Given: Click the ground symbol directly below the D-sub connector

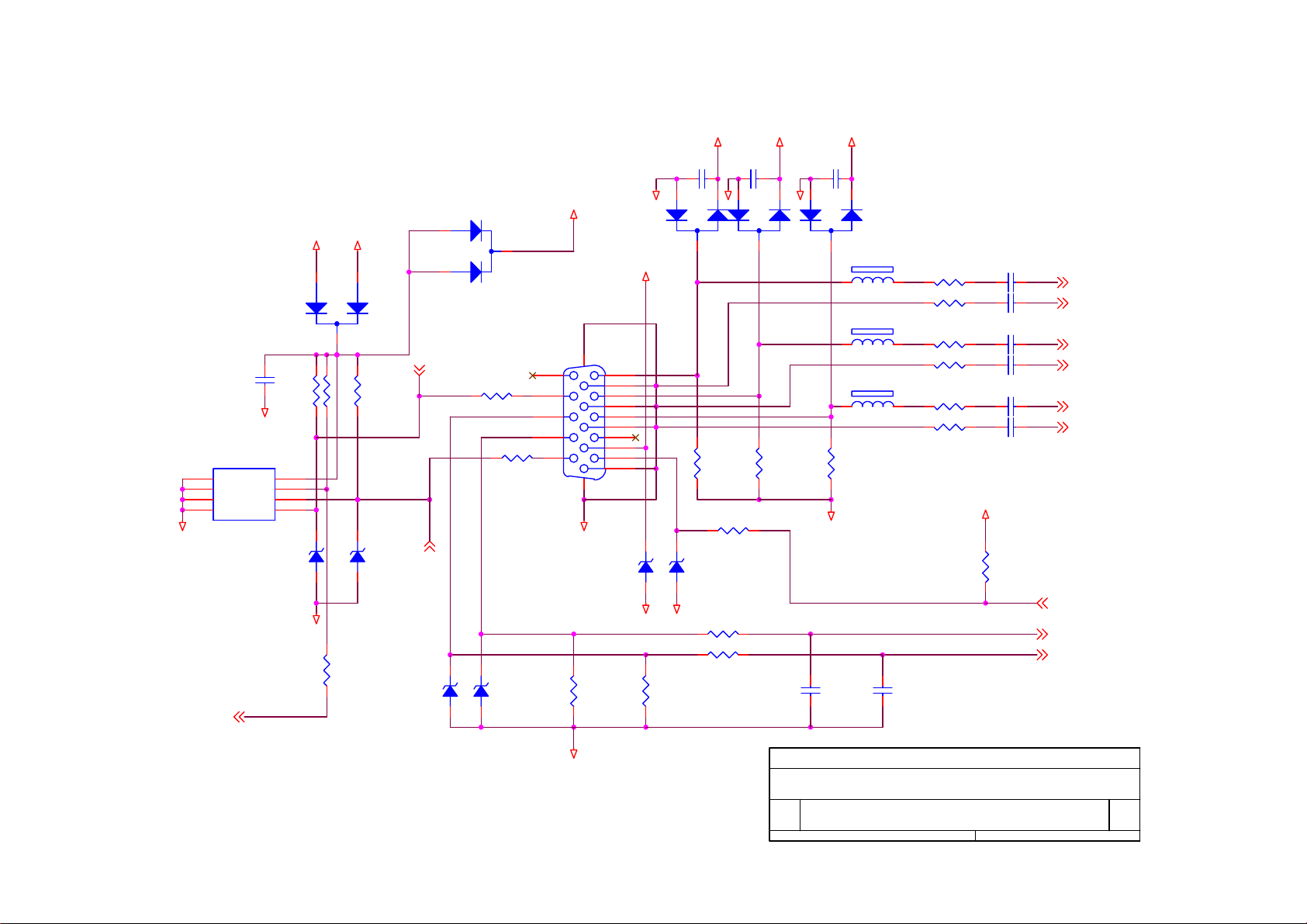Looking at the screenshot, I should click(584, 527).
